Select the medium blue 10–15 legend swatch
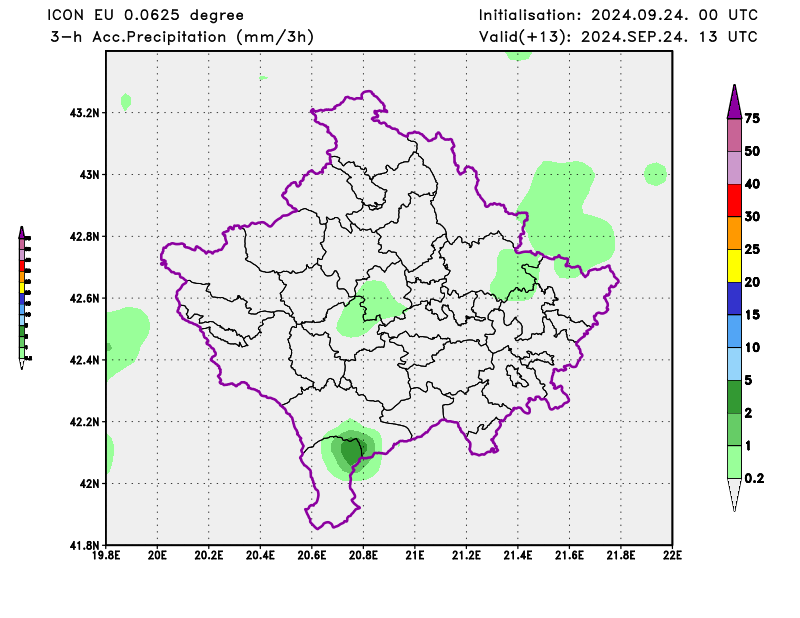The image size is (800, 618). [734, 331]
